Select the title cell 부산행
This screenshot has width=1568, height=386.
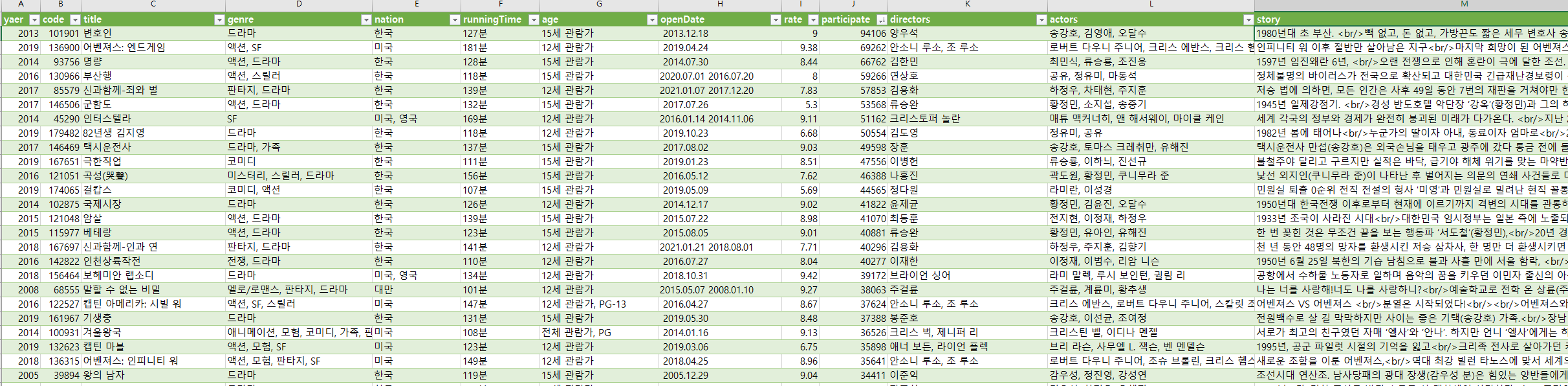[x=153, y=76]
